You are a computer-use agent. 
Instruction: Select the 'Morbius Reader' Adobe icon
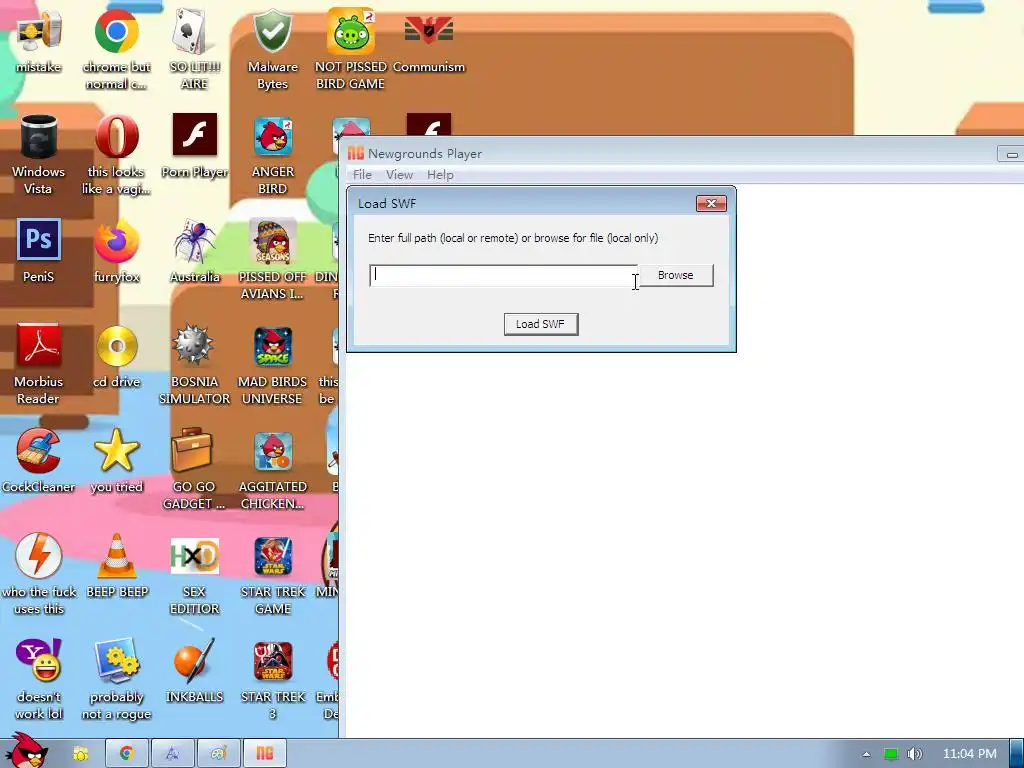coord(39,364)
